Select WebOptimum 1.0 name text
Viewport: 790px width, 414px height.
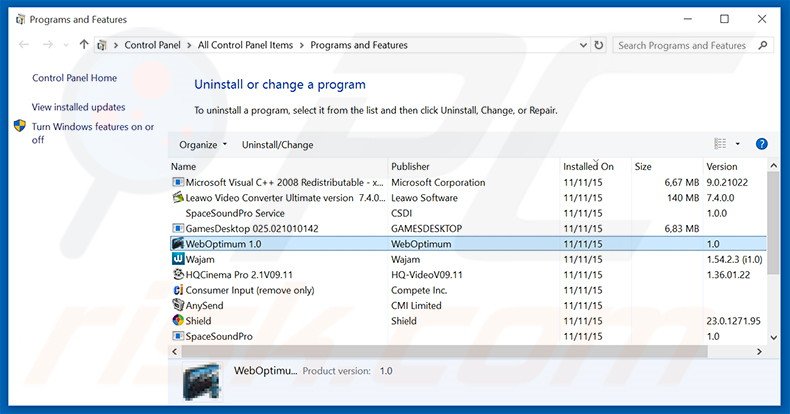point(223,244)
